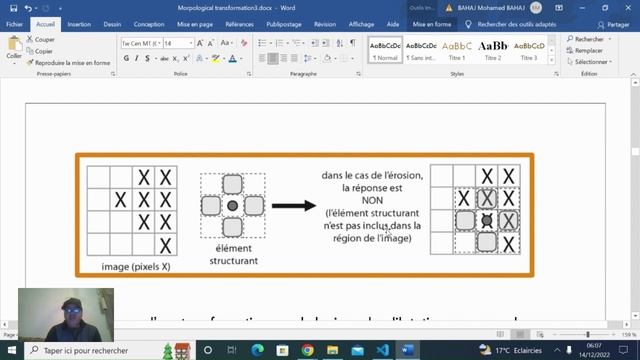
Task: Open the font name dropdown
Action: 159,43
